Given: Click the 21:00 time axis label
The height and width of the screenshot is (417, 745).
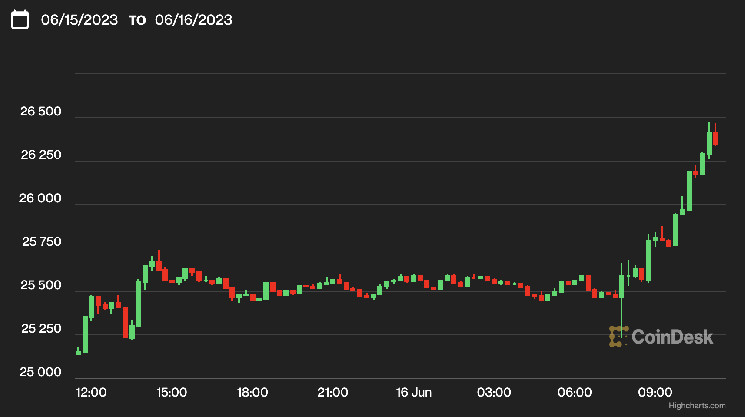Looking at the screenshot, I should (x=332, y=392).
